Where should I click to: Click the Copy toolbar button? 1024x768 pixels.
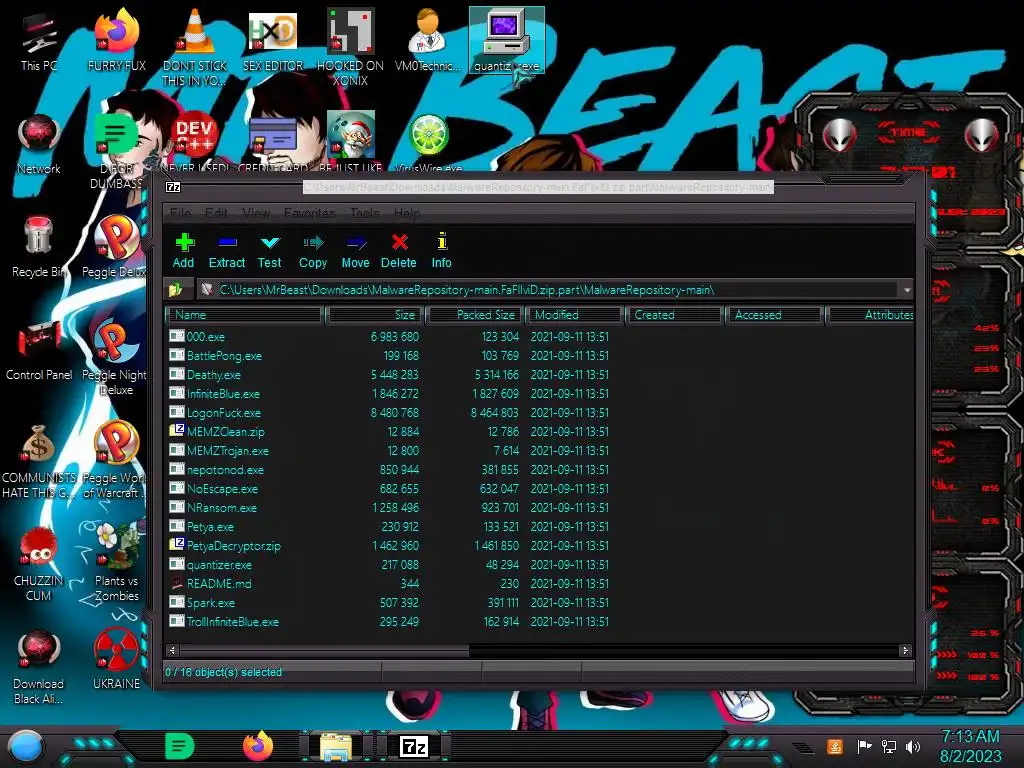tap(313, 251)
